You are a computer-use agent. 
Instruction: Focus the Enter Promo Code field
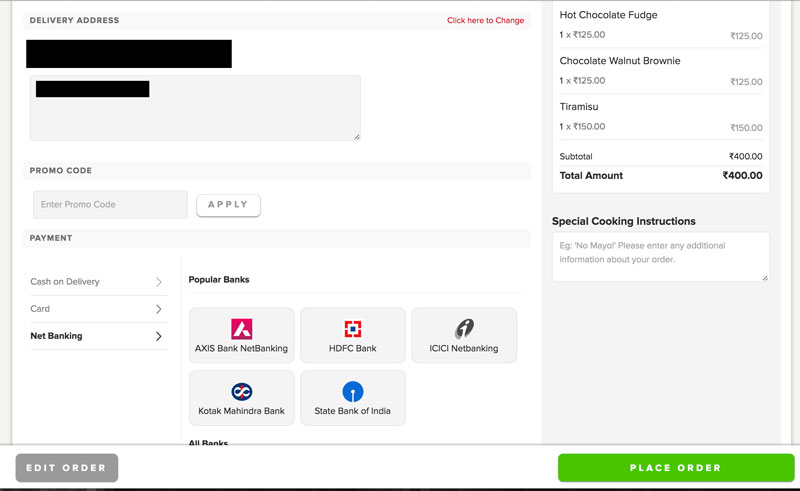click(x=110, y=205)
